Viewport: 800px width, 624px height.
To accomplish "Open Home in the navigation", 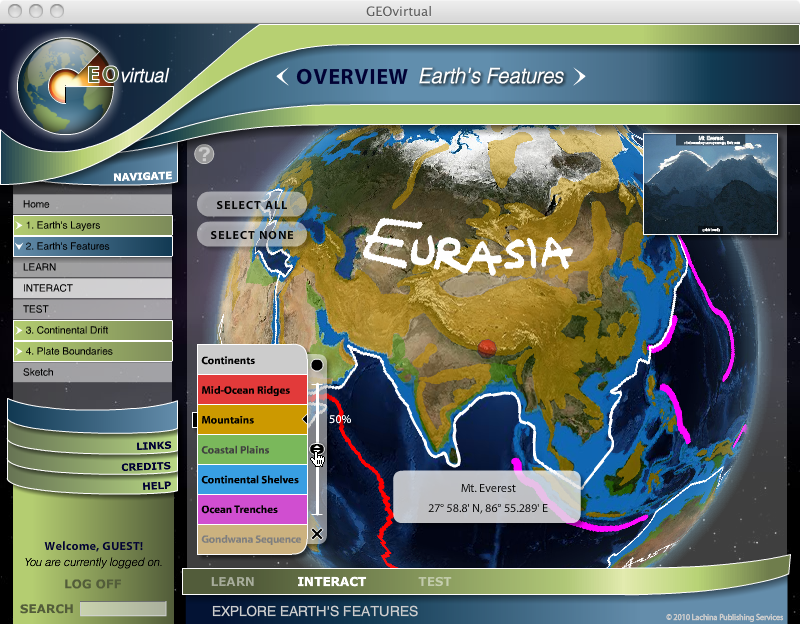I will point(92,204).
